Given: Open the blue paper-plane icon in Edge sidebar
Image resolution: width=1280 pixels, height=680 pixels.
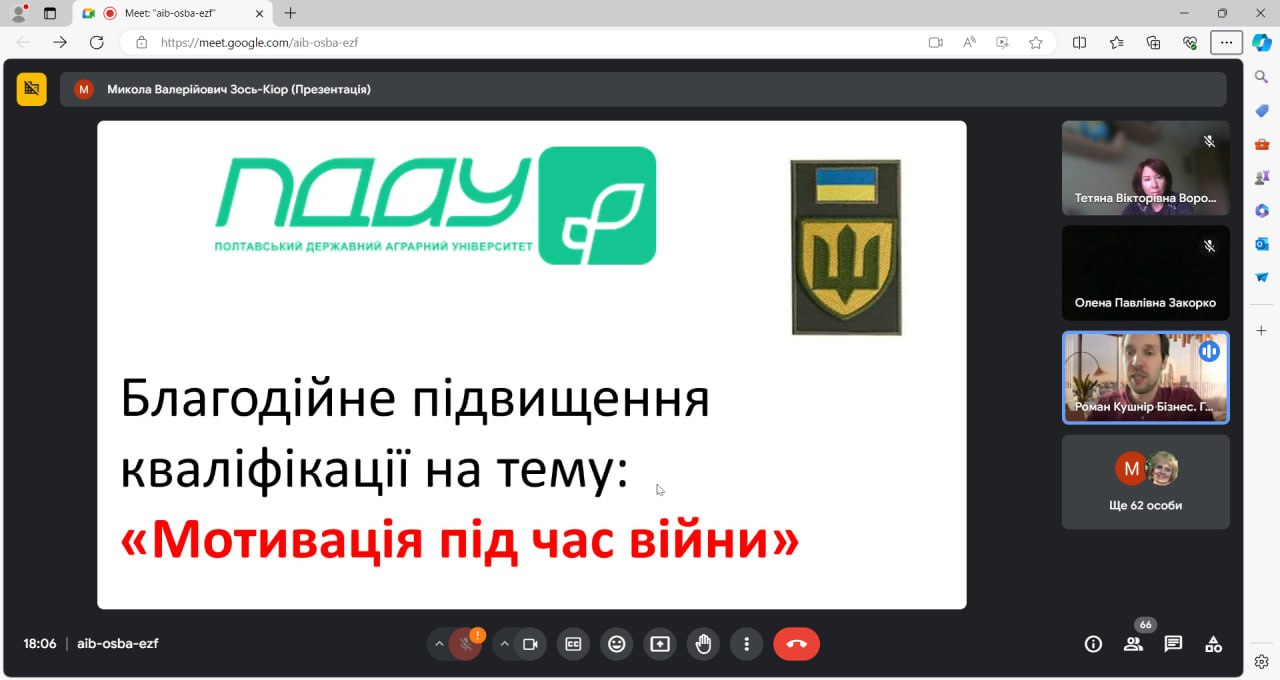Looking at the screenshot, I should (x=1262, y=277).
